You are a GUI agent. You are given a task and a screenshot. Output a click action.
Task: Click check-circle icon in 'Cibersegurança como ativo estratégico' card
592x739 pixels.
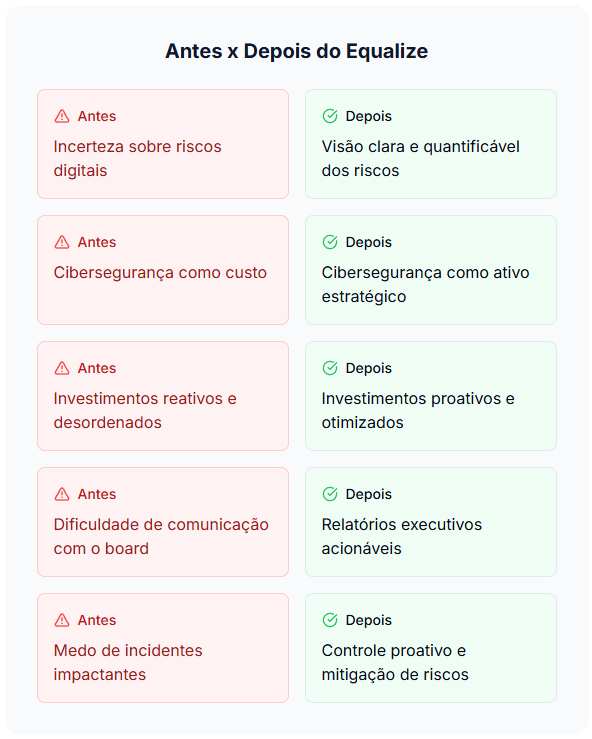pos(330,242)
